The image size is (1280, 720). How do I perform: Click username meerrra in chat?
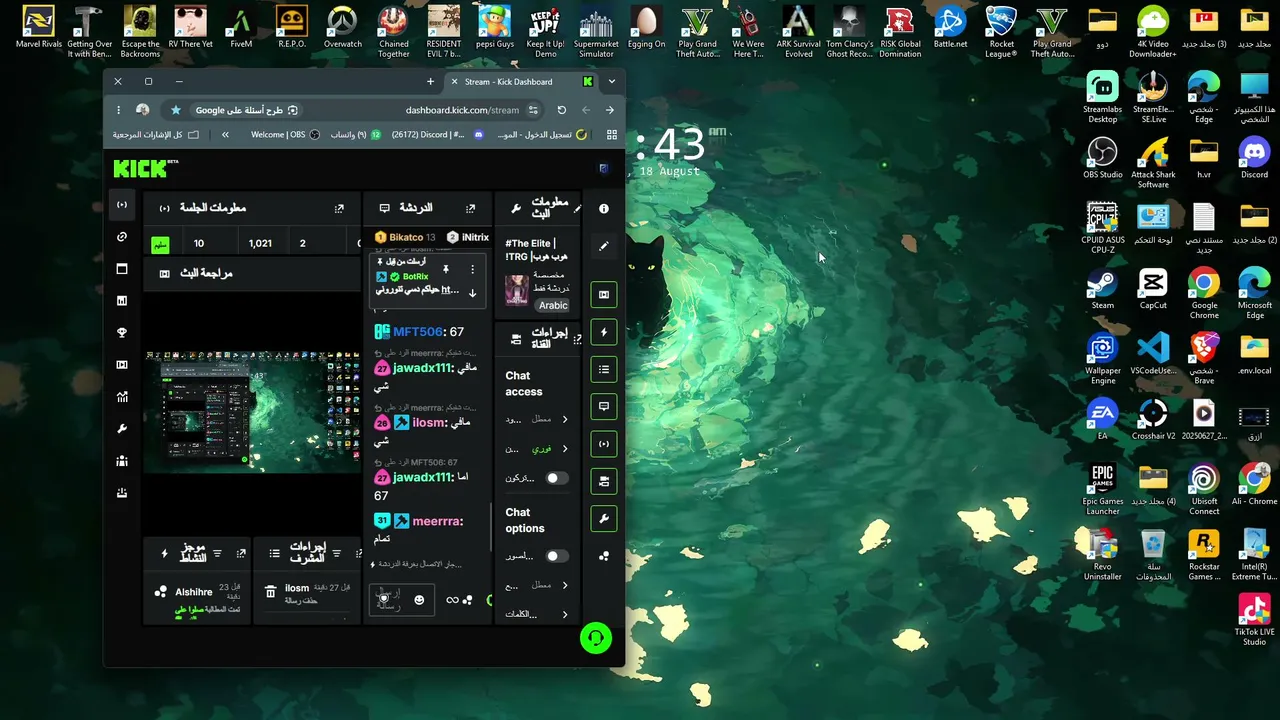click(437, 521)
